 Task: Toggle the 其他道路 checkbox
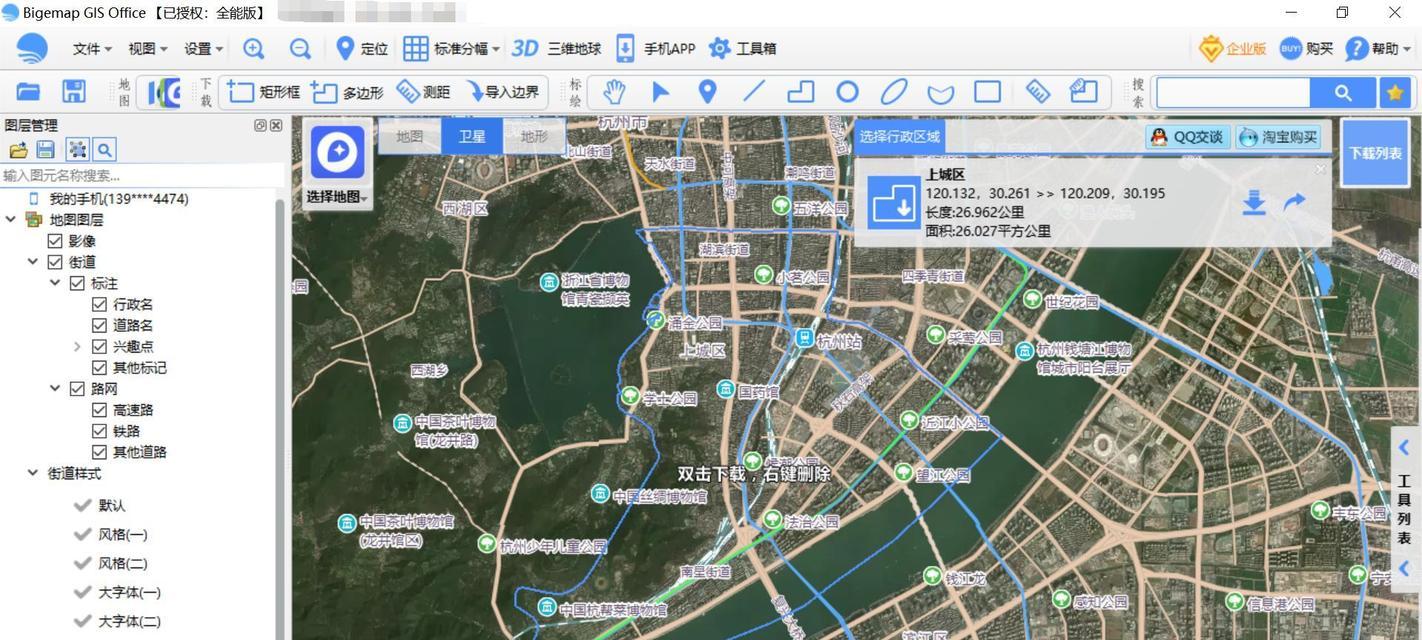pos(99,452)
